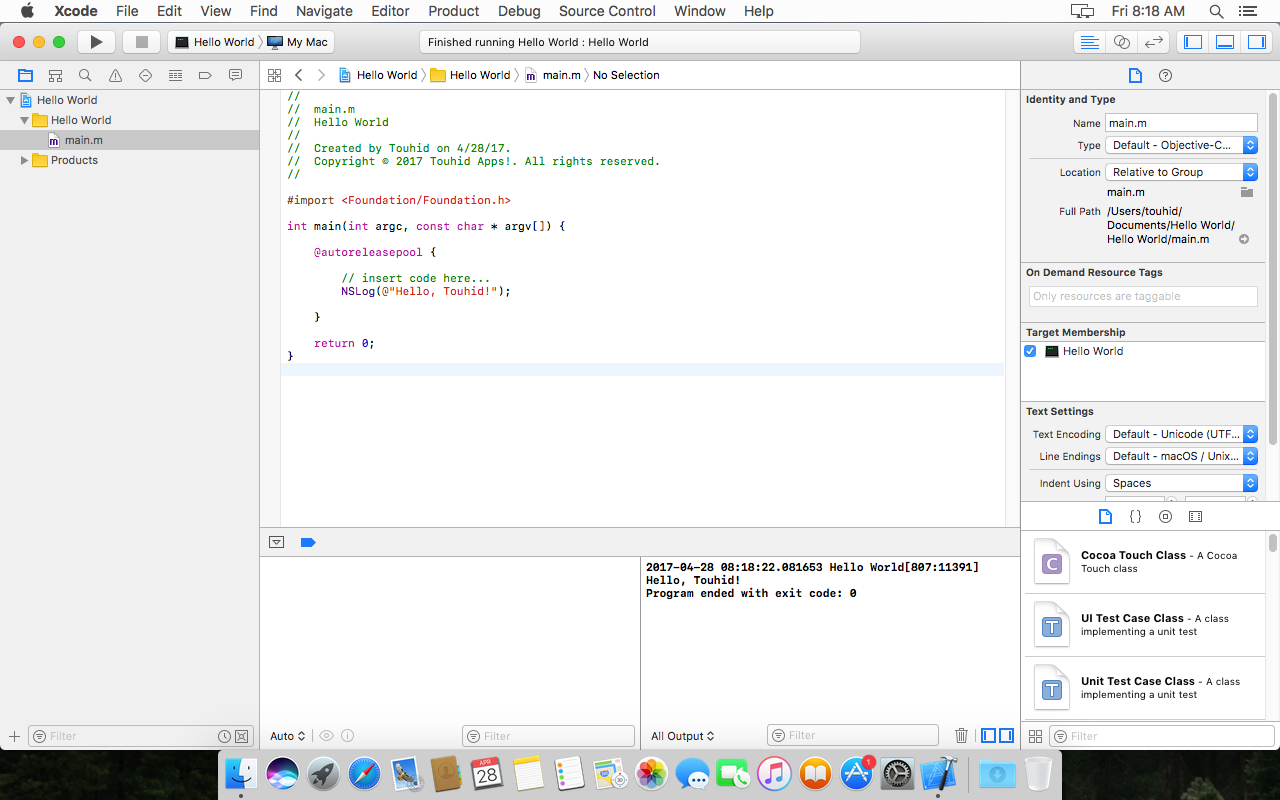The width and height of the screenshot is (1280, 800).
Task: Show the Quick Help inspector
Action: click(x=1165, y=75)
